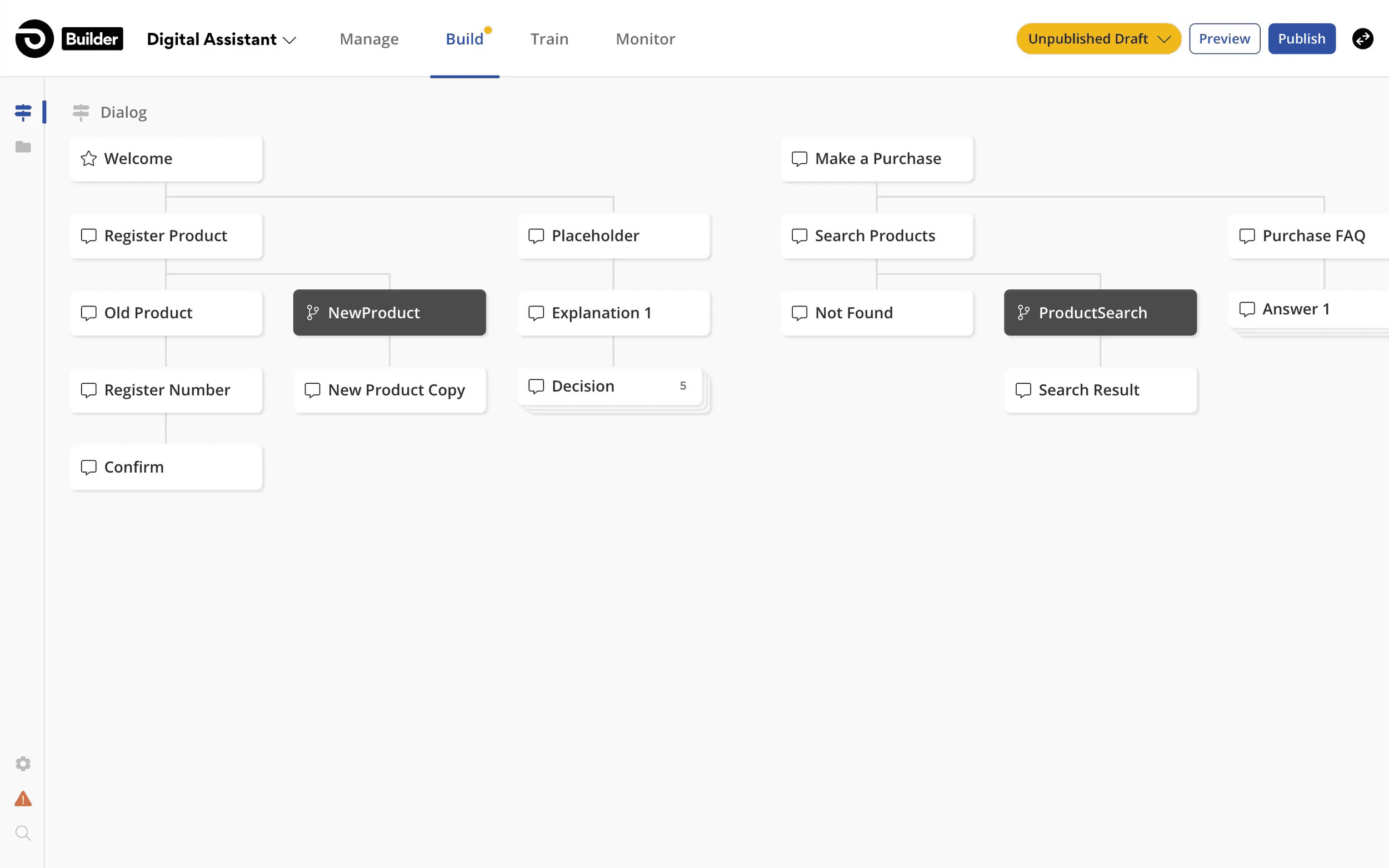Open the Unpublished Draft dropdown
The height and width of the screenshot is (868, 1389).
pos(1098,39)
